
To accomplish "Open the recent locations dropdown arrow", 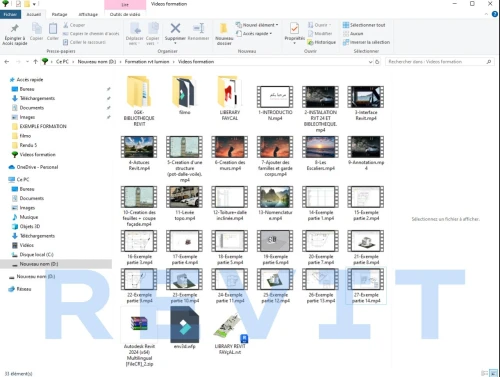I will 27,62.
